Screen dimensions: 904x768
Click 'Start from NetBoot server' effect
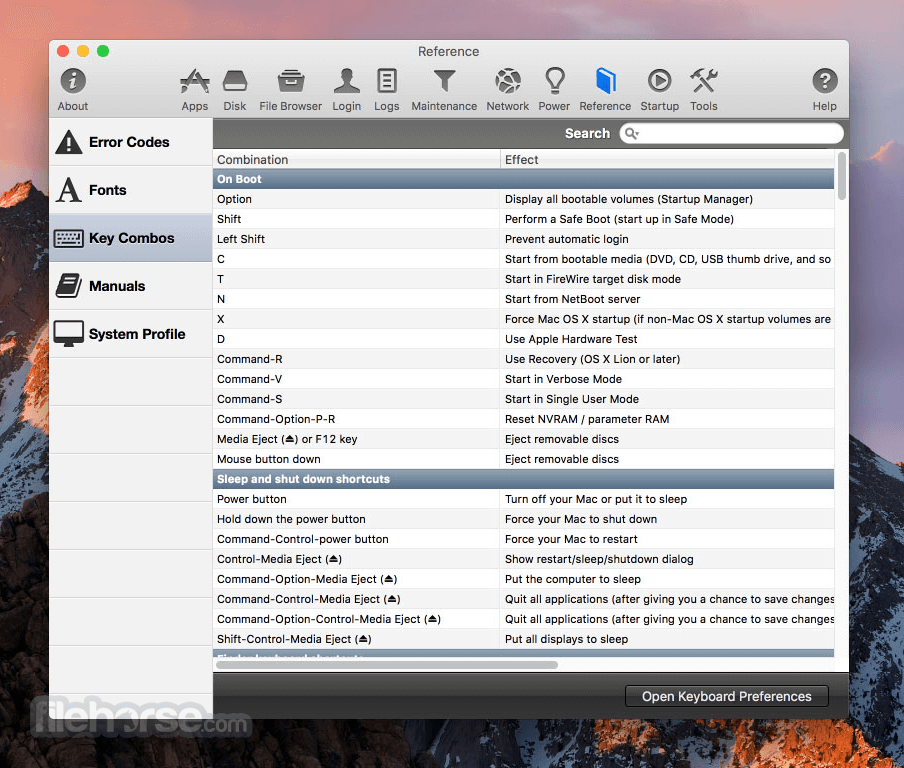(572, 299)
